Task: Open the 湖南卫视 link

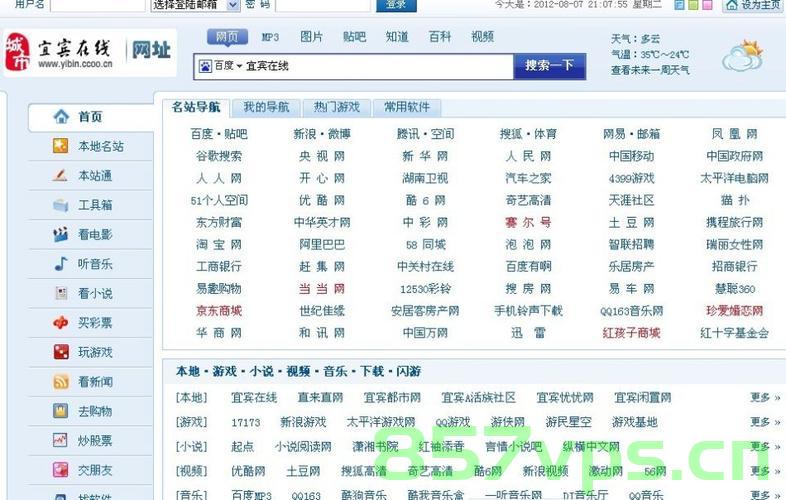Action: 425,178
